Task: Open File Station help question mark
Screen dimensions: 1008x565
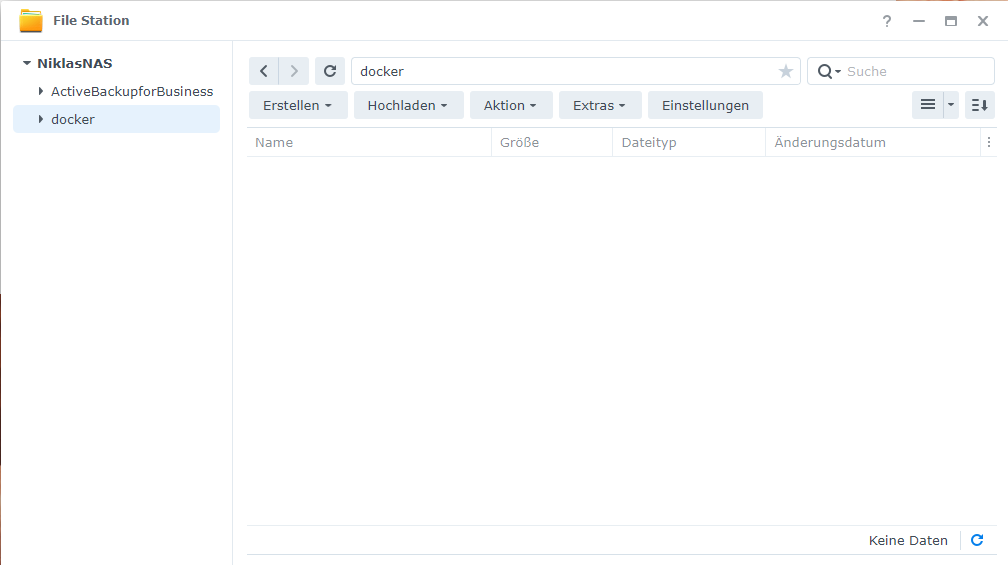Action: point(886,21)
